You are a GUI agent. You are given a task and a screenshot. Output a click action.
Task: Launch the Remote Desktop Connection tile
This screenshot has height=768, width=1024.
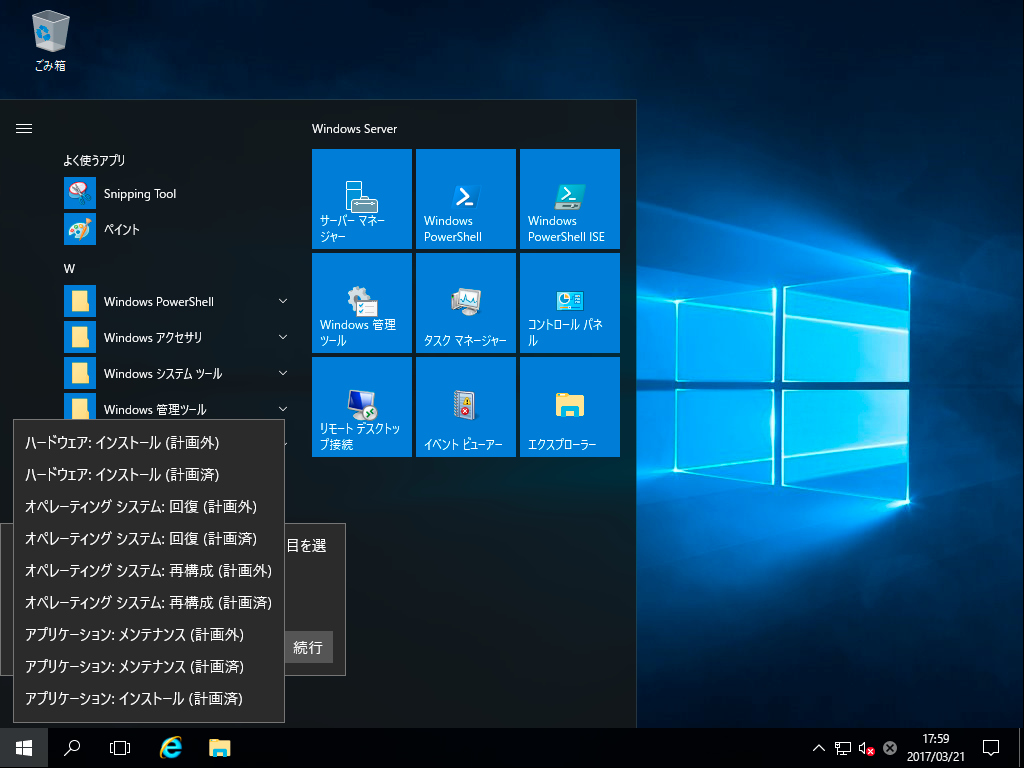(362, 407)
